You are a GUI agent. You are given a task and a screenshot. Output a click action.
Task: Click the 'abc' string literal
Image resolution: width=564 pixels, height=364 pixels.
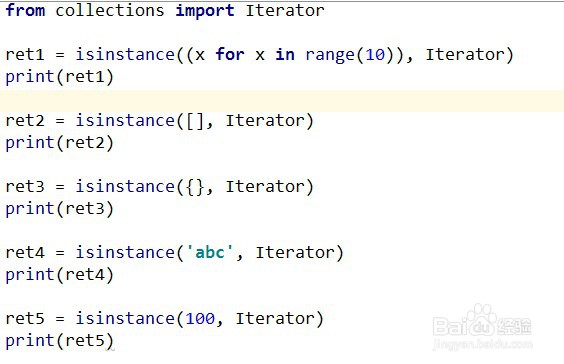(x=210, y=252)
